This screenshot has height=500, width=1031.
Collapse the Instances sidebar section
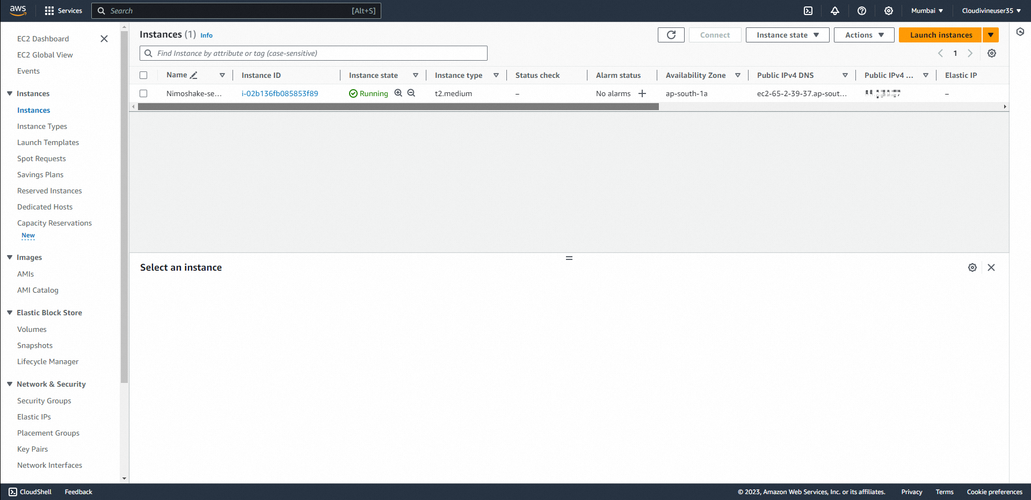tap(10, 93)
